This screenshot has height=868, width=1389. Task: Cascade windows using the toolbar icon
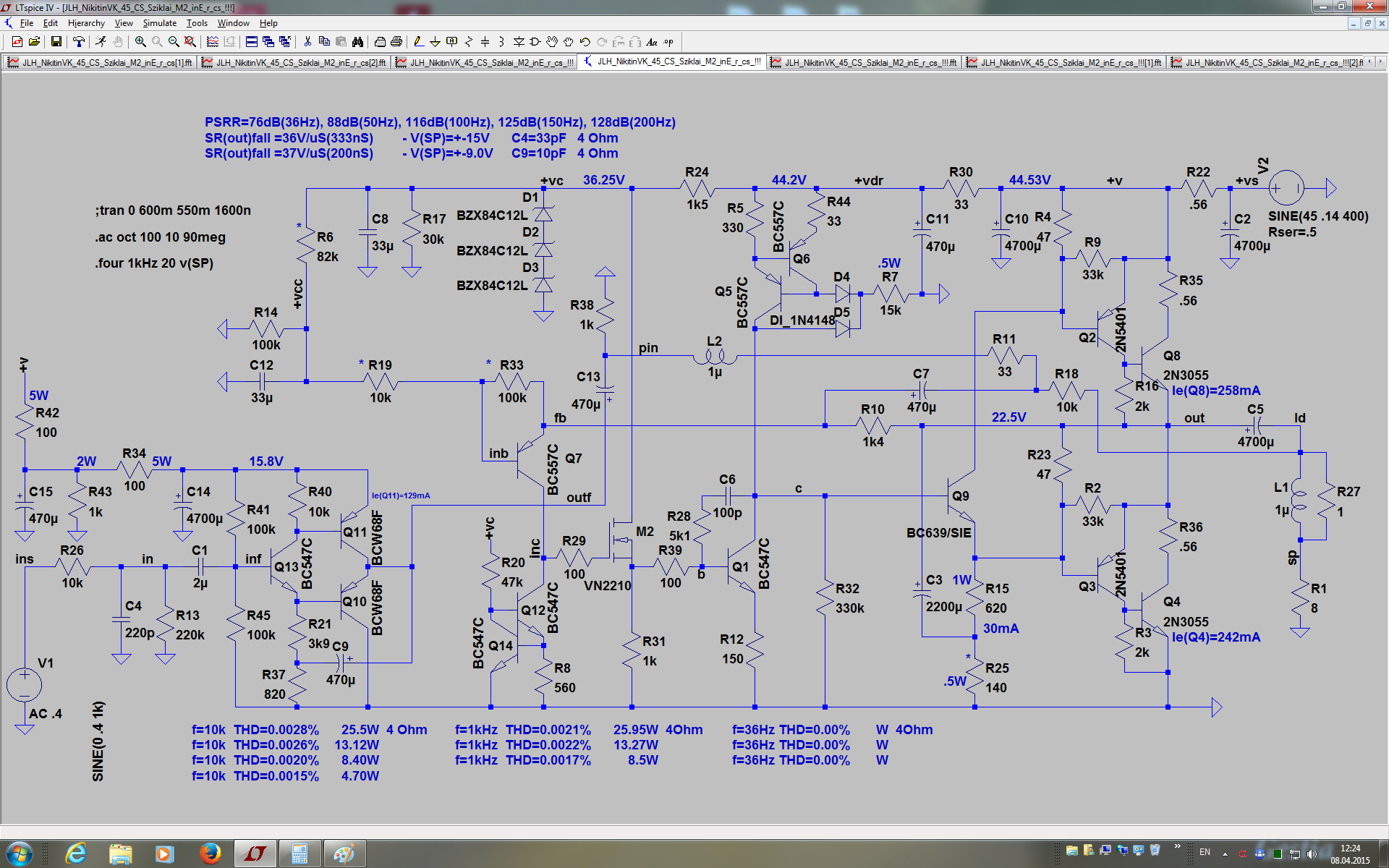[x=268, y=42]
